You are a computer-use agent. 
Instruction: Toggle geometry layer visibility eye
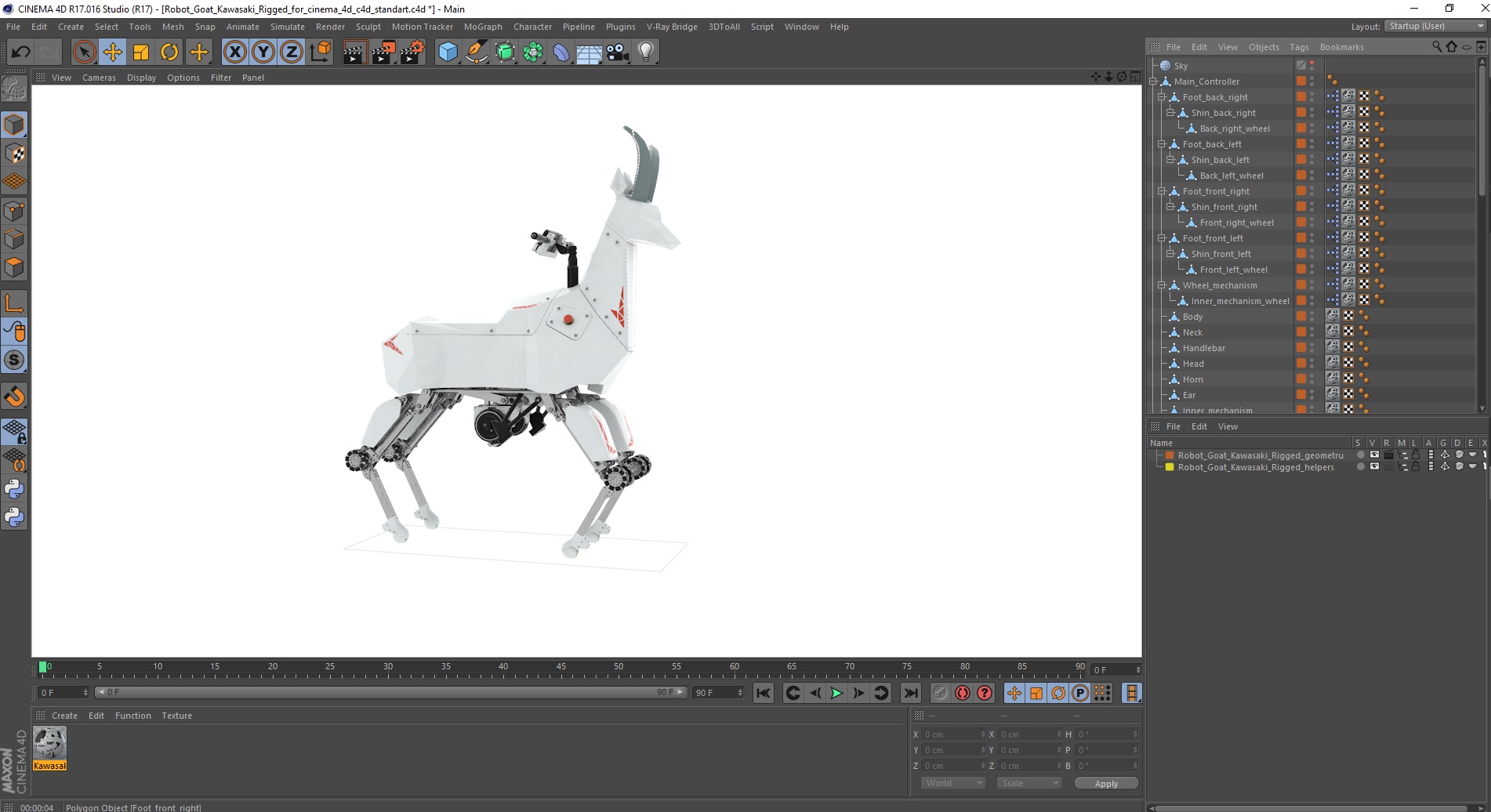pyautogui.click(x=1374, y=455)
